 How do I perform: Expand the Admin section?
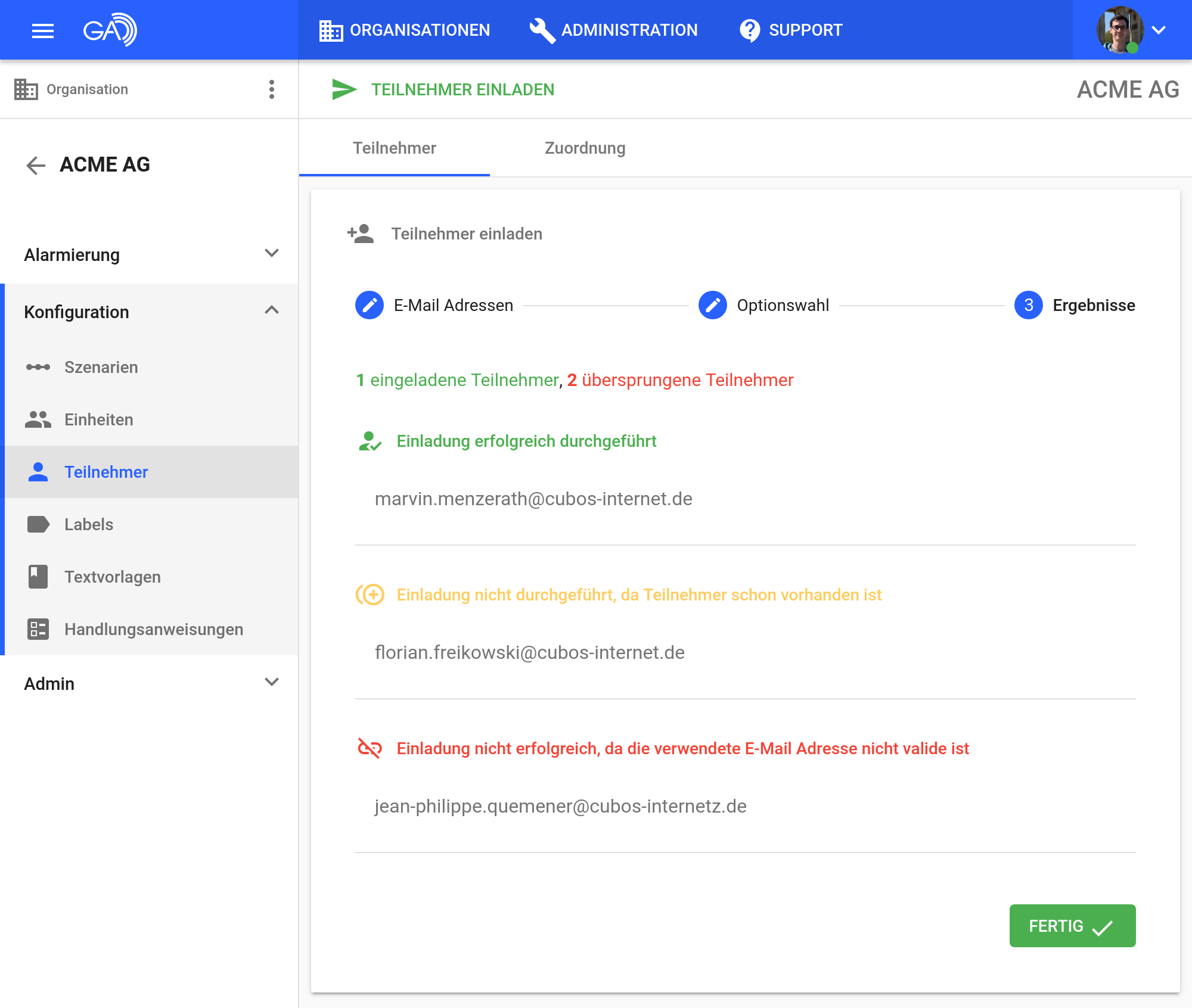click(272, 683)
